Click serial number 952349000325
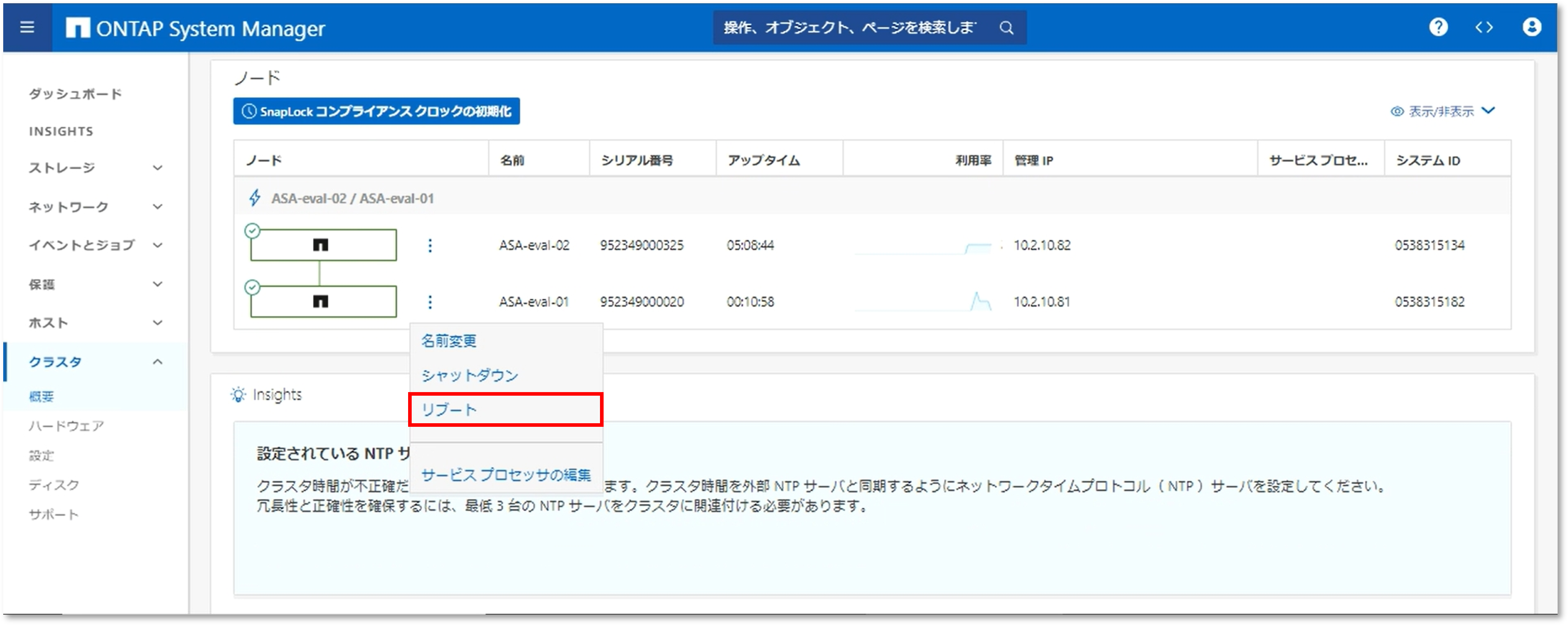This screenshot has width=1568, height=625. tap(642, 246)
